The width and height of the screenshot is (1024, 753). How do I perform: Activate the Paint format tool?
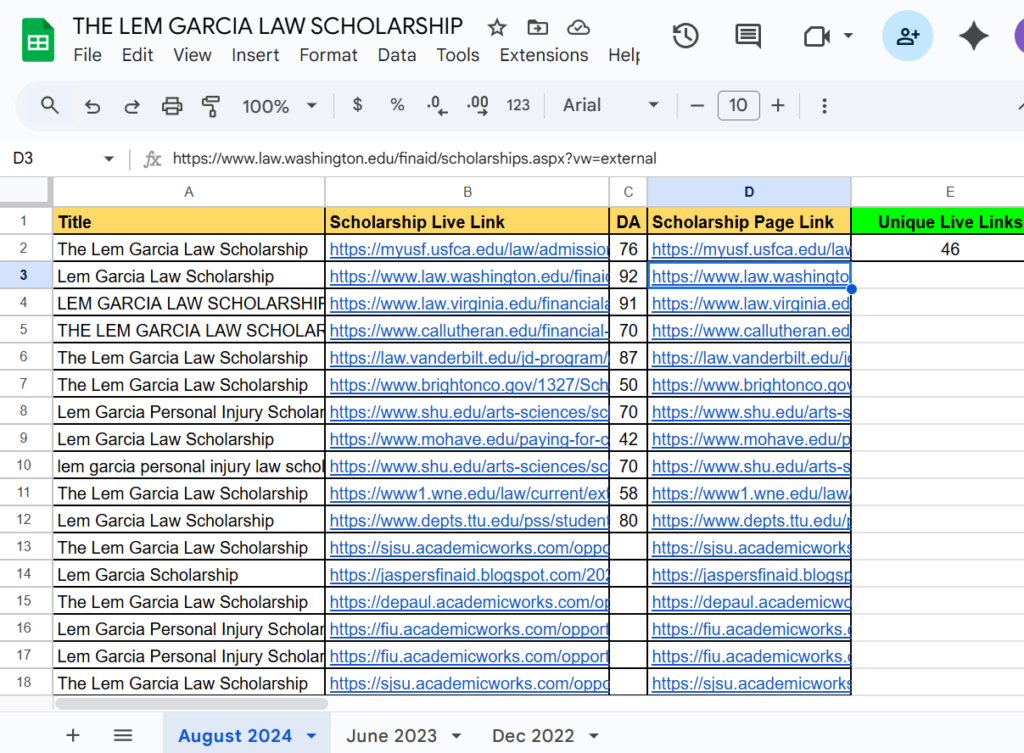[x=211, y=105]
